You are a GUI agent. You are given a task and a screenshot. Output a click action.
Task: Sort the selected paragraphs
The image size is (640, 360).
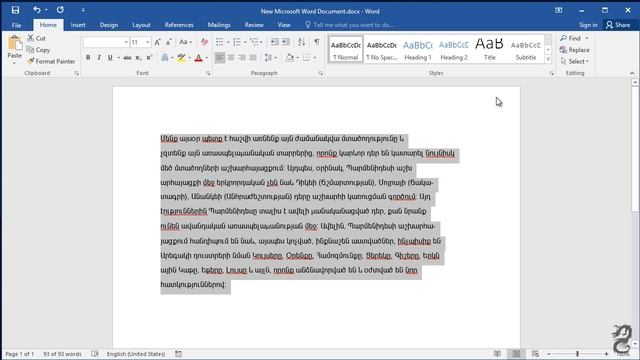(302, 42)
